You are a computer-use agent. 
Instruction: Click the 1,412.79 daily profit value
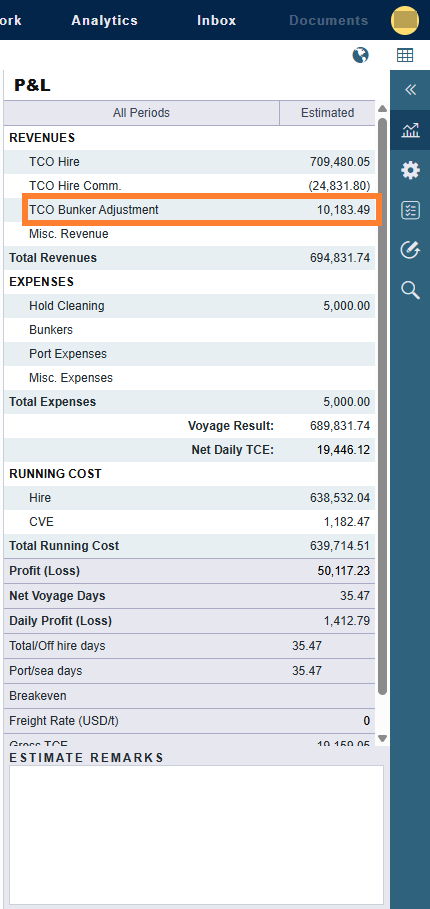pyautogui.click(x=347, y=620)
